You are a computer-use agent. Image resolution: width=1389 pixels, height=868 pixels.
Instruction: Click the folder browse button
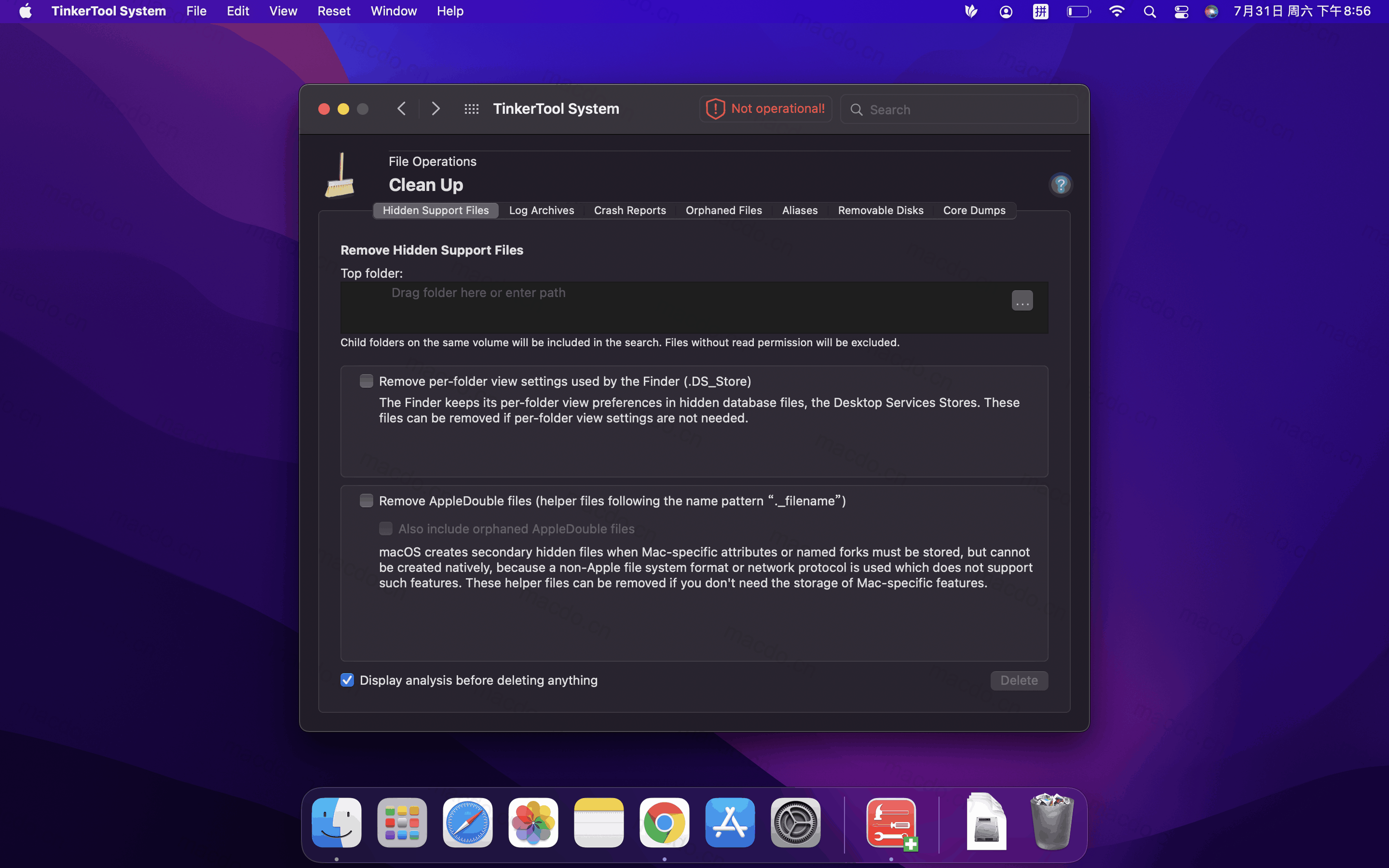click(1022, 300)
